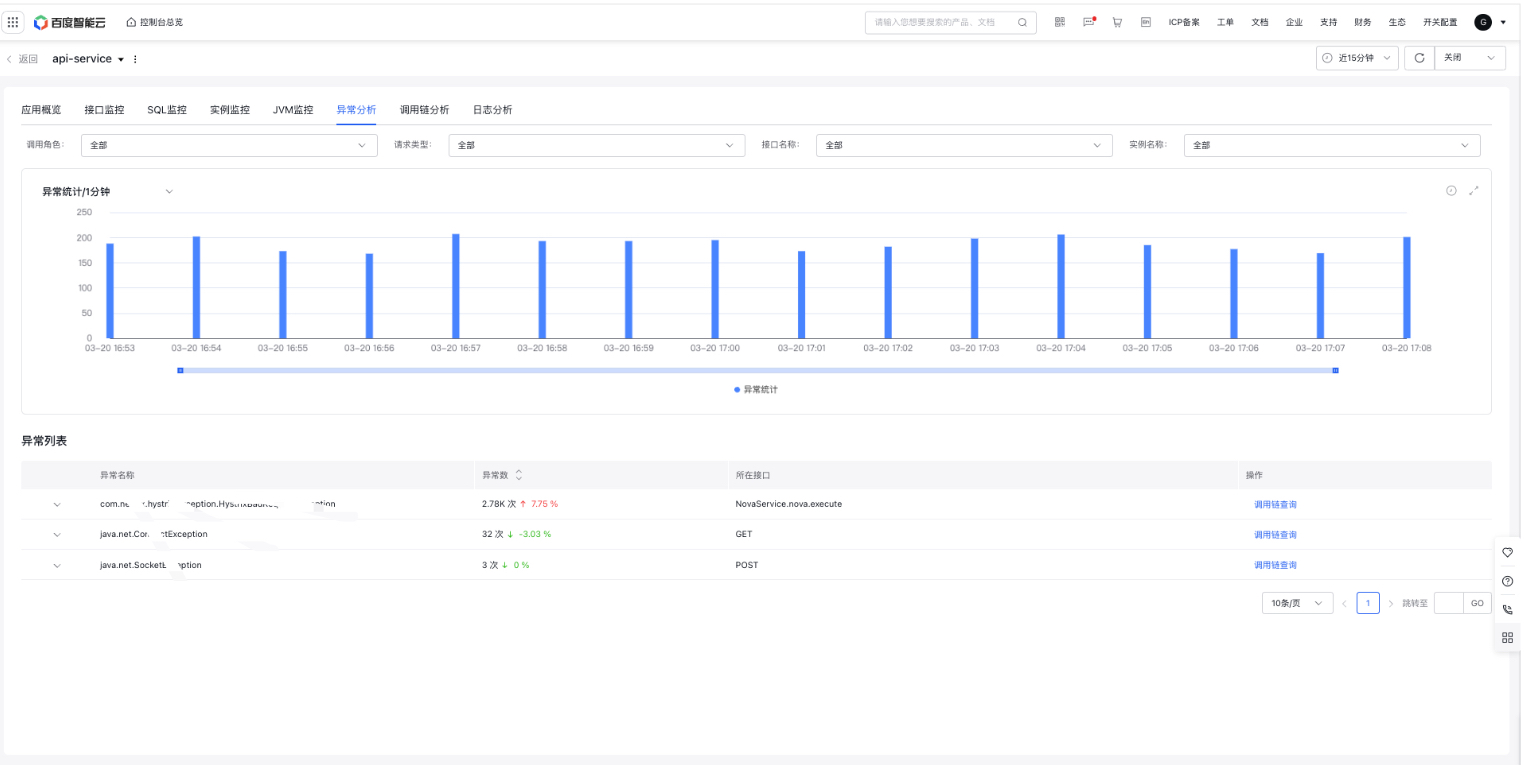Open 控制台总览 home link
This screenshot has width=1524, height=765.
155,22
